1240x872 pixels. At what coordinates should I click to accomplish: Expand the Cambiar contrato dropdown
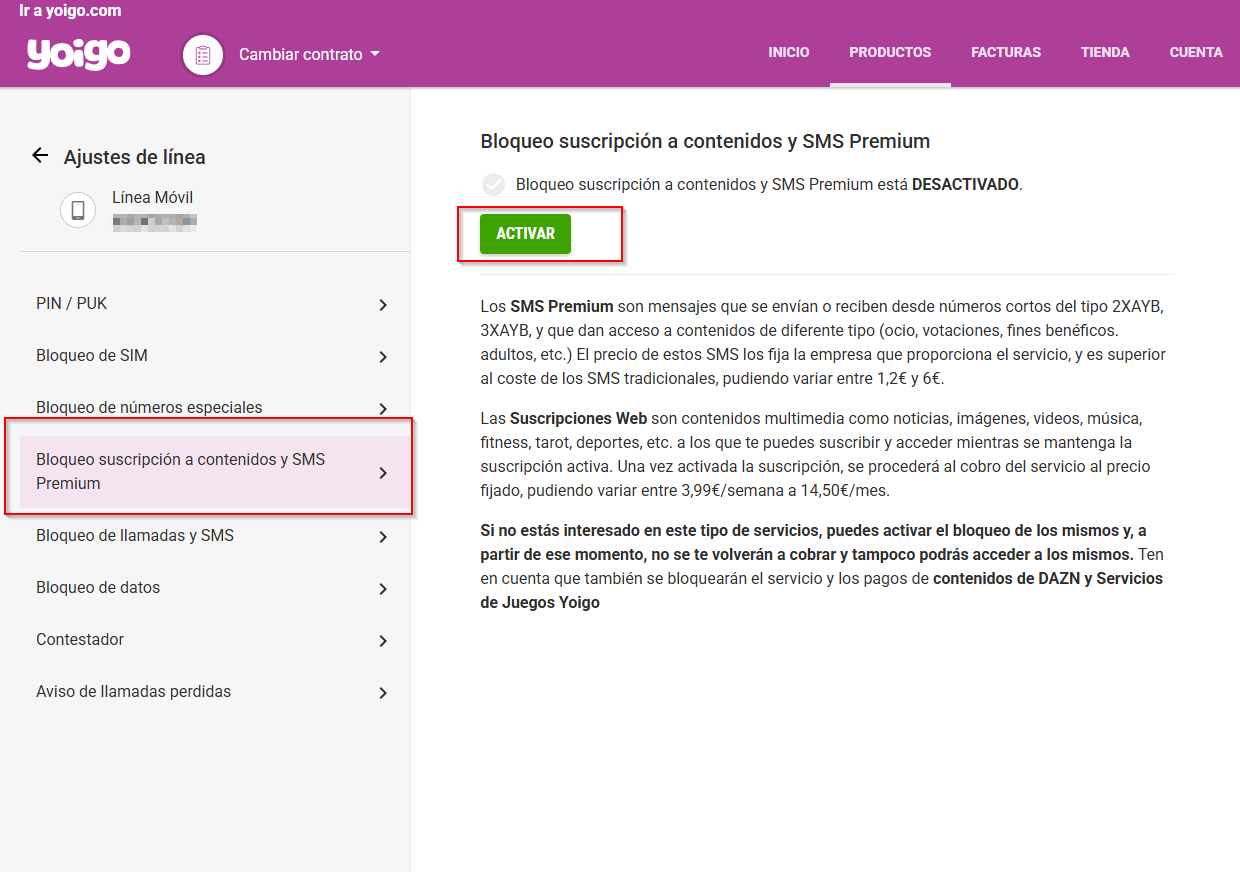[375, 55]
